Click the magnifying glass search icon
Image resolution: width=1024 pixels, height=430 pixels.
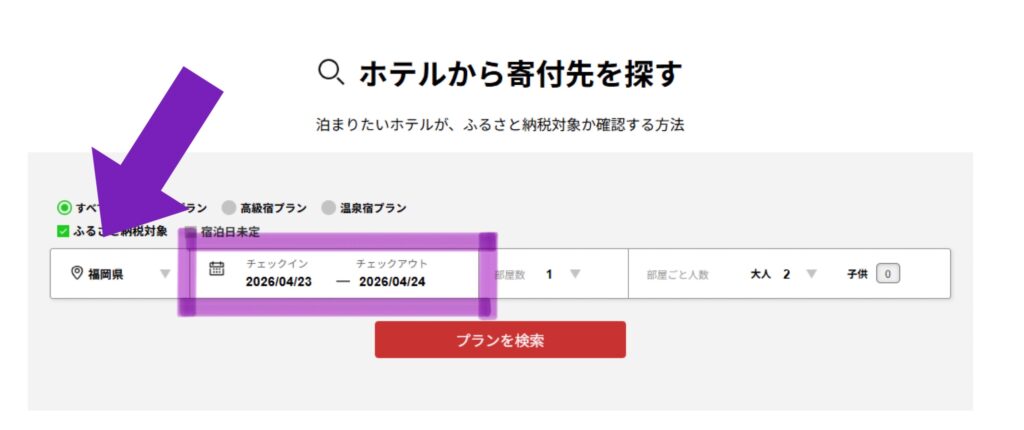(x=331, y=72)
